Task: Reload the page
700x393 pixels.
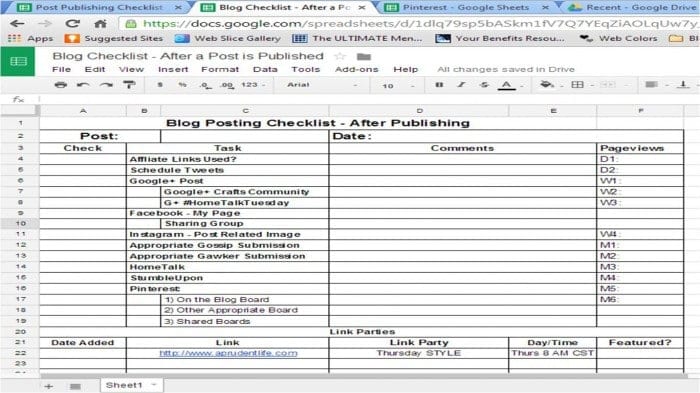Action: (x=72, y=23)
